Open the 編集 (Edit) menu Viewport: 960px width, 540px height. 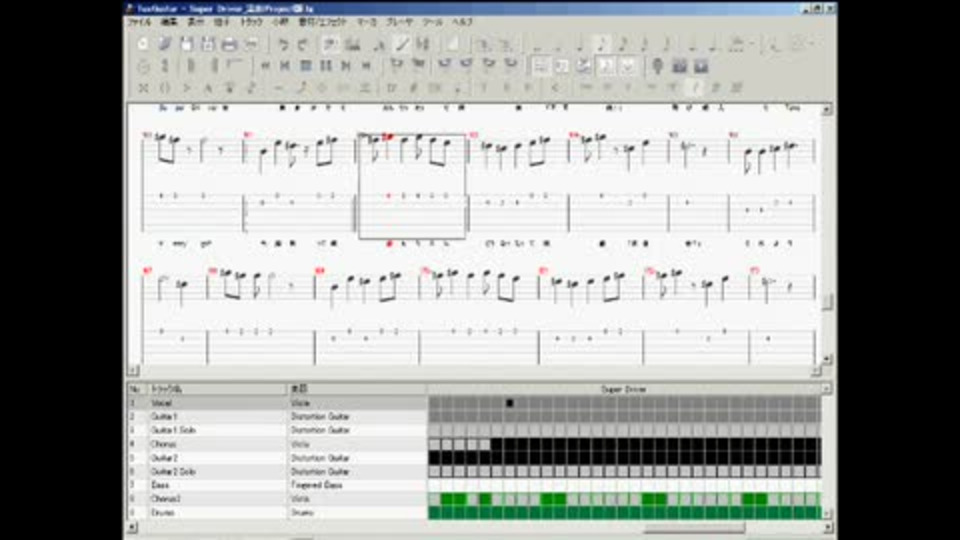pos(169,22)
